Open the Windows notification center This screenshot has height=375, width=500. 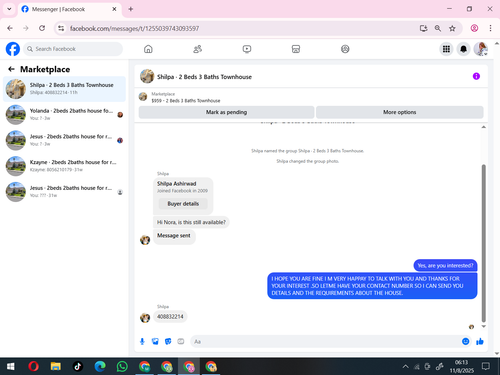coord(486,367)
